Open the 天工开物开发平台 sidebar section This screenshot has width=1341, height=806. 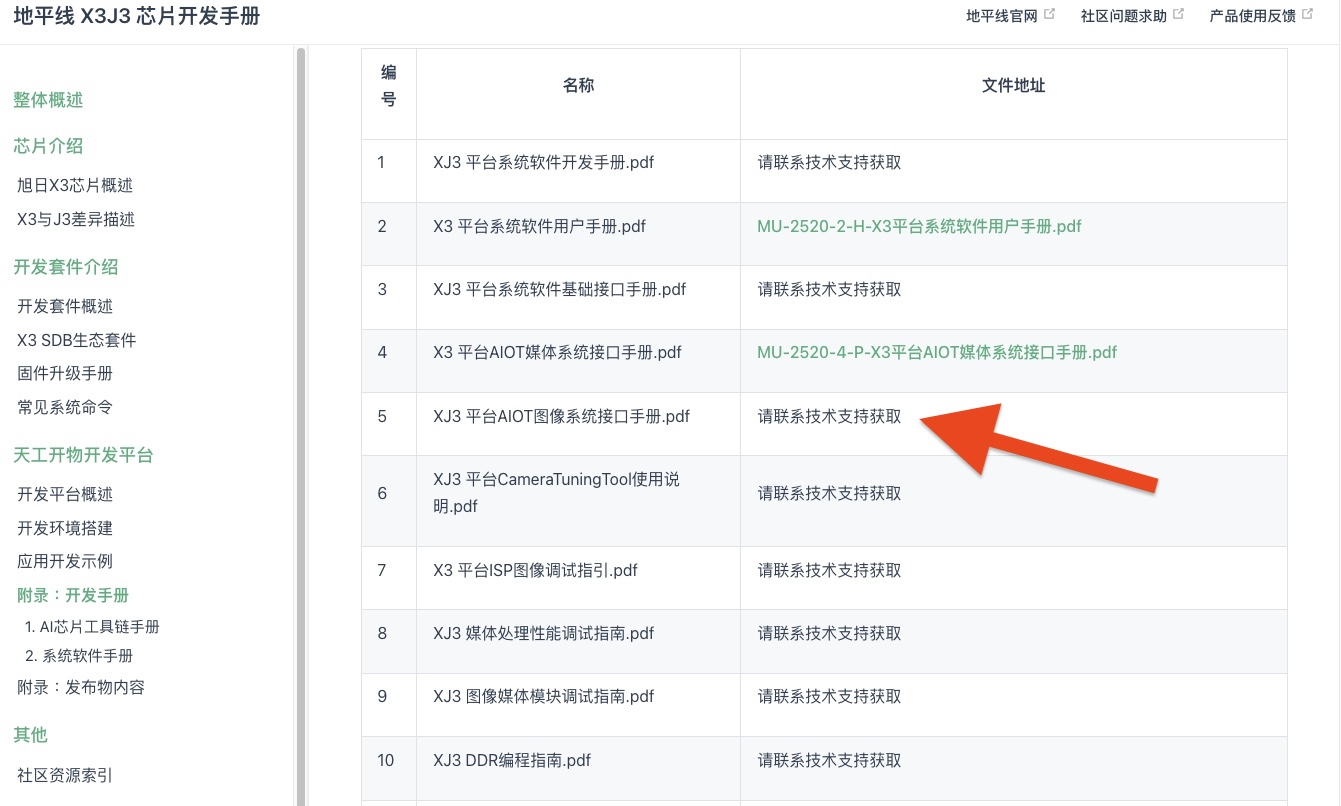click(83, 455)
